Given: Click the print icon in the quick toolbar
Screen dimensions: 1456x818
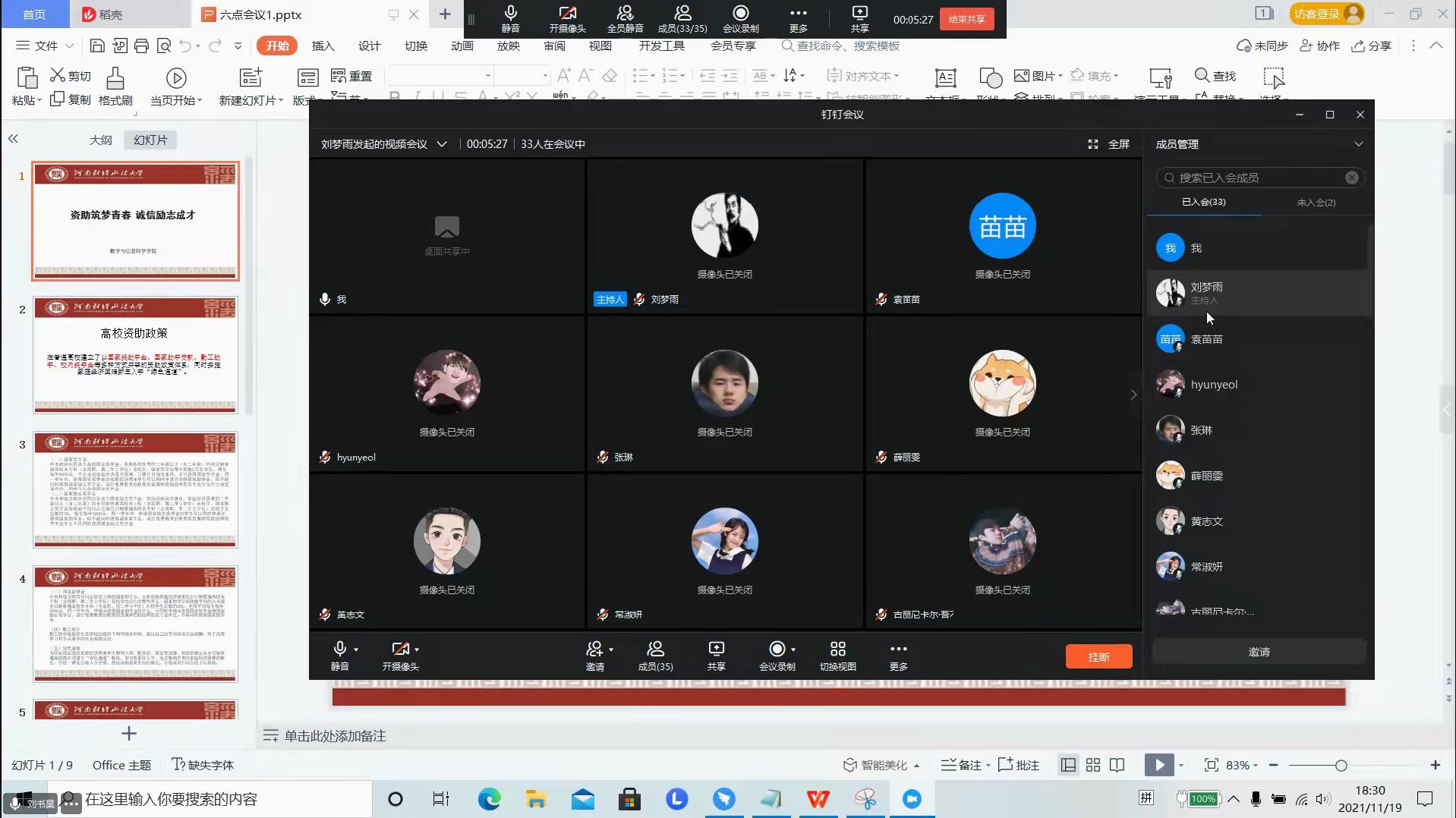Looking at the screenshot, I should click(x=141, y=46).
